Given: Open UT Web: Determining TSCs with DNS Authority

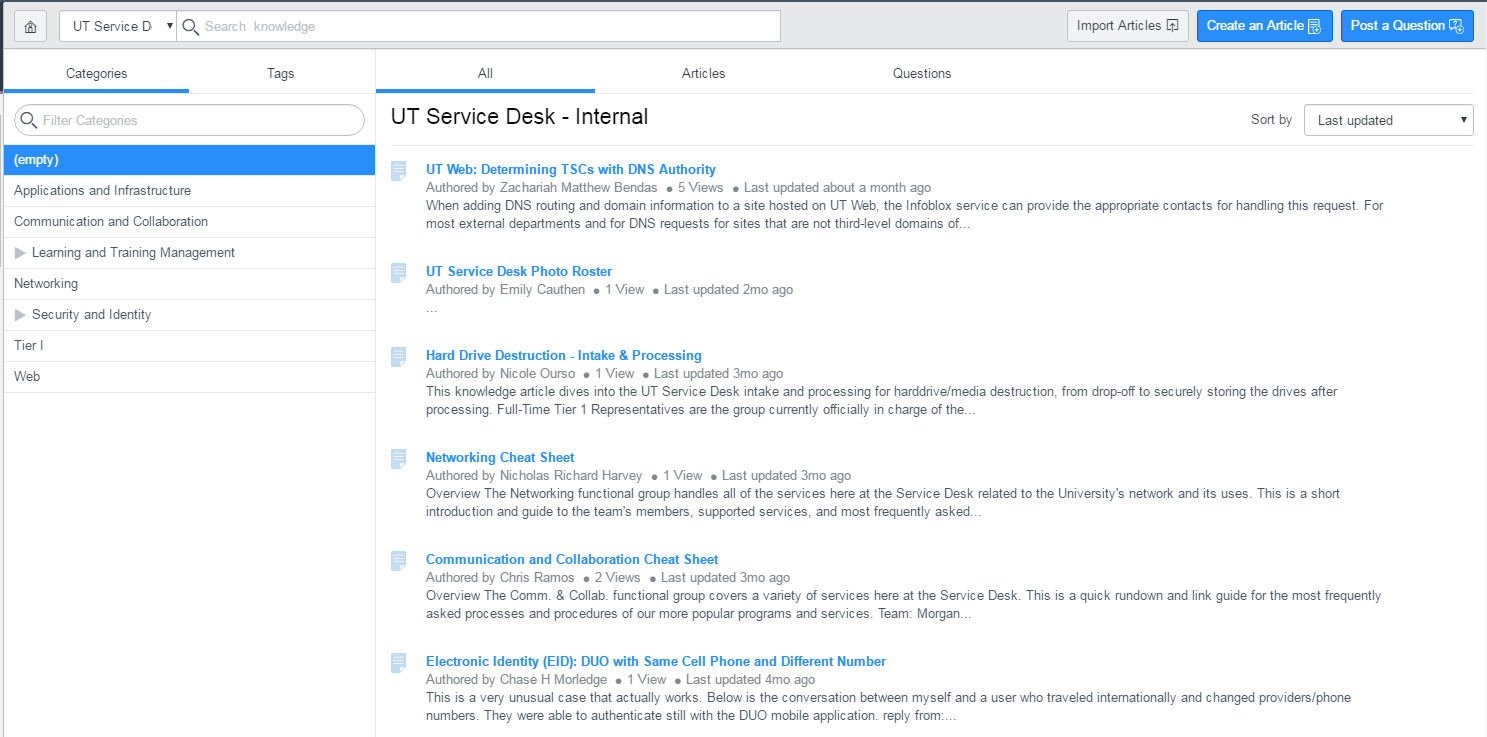Looking at the screenshot, I should tap(571, 169).
